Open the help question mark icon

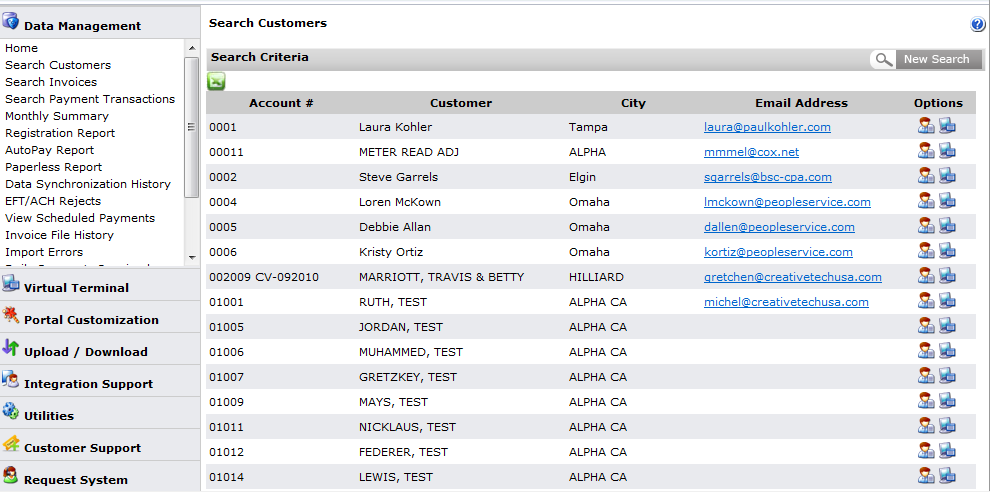tap(977, 25)
